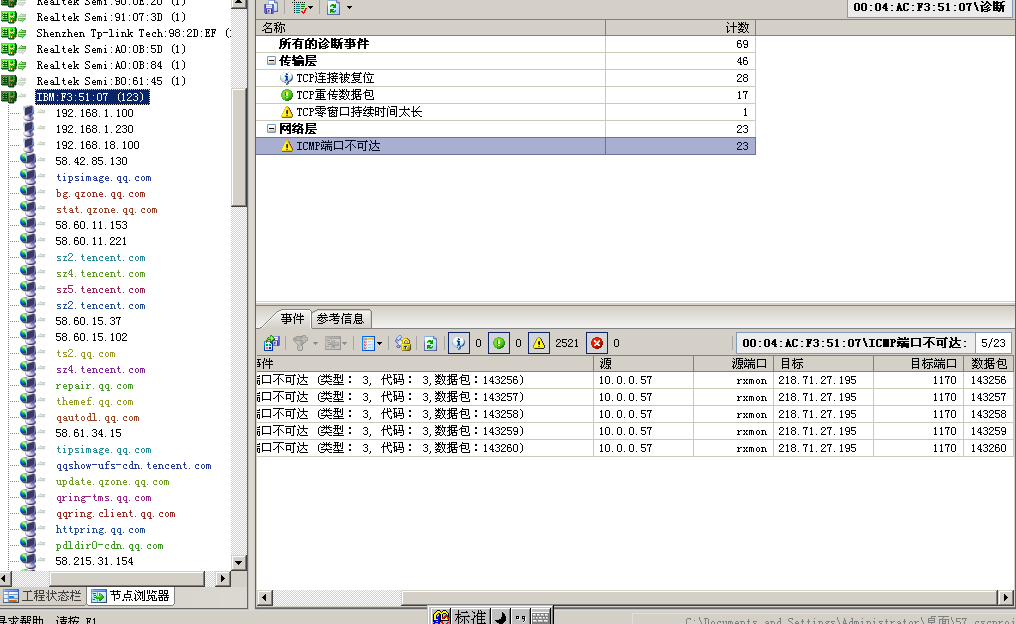Image resolution: width=1016 pixels, height=624 pixels.
Task: Collapse the 传输层 group
Action: pyautogui.click(x=271, y=60)
